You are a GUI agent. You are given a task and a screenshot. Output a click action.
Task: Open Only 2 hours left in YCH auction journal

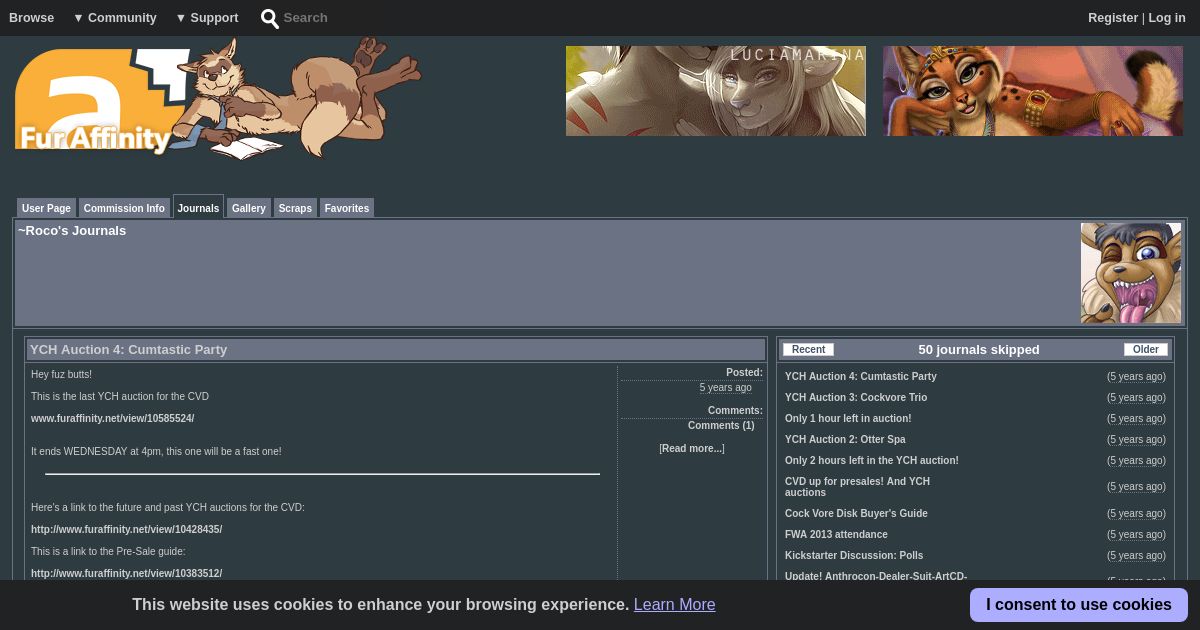(x=872, y=461)
